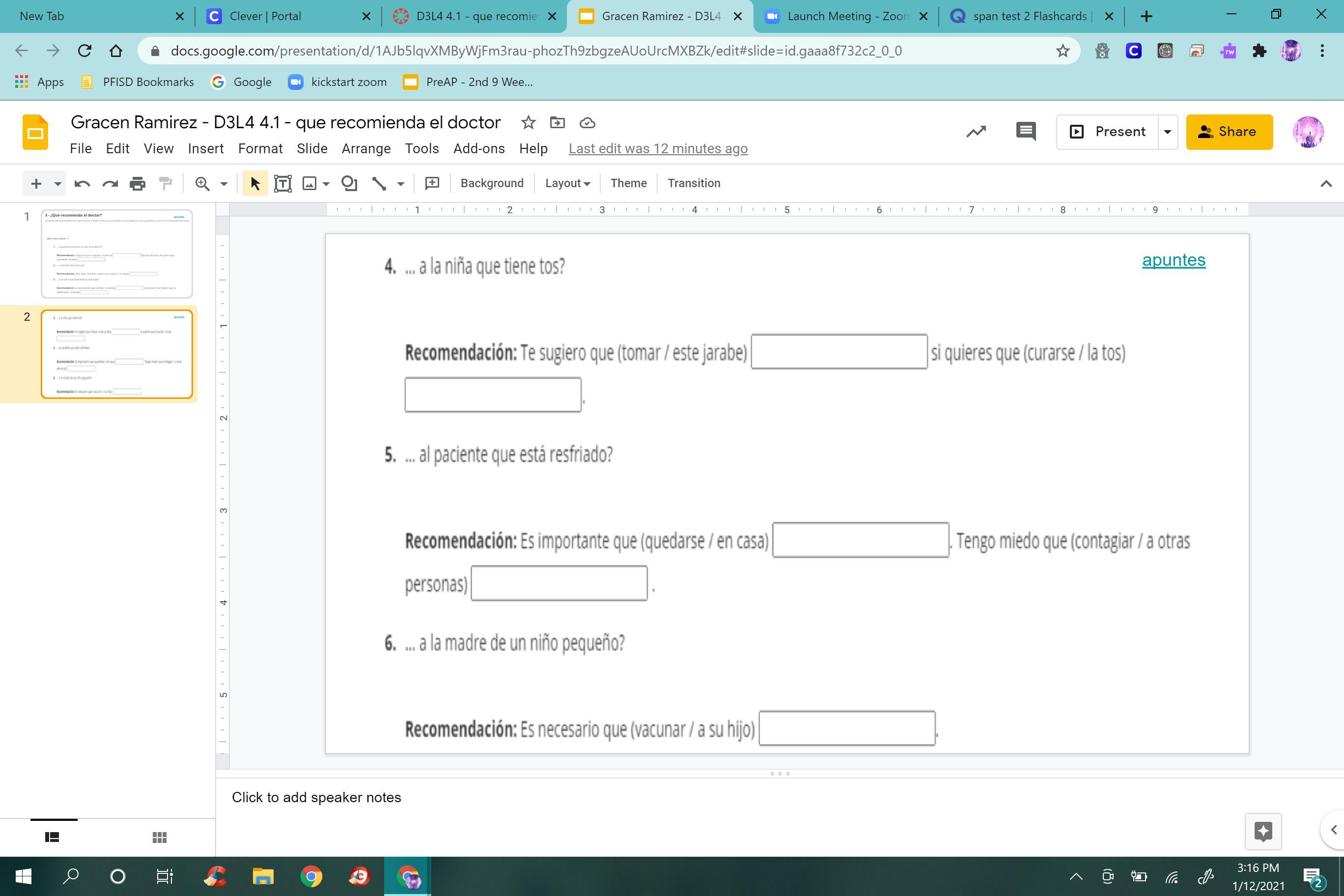Open comment history speech bubble icon
The width and height of the screenshot is (1344, 896).
tap(1026, 132)
